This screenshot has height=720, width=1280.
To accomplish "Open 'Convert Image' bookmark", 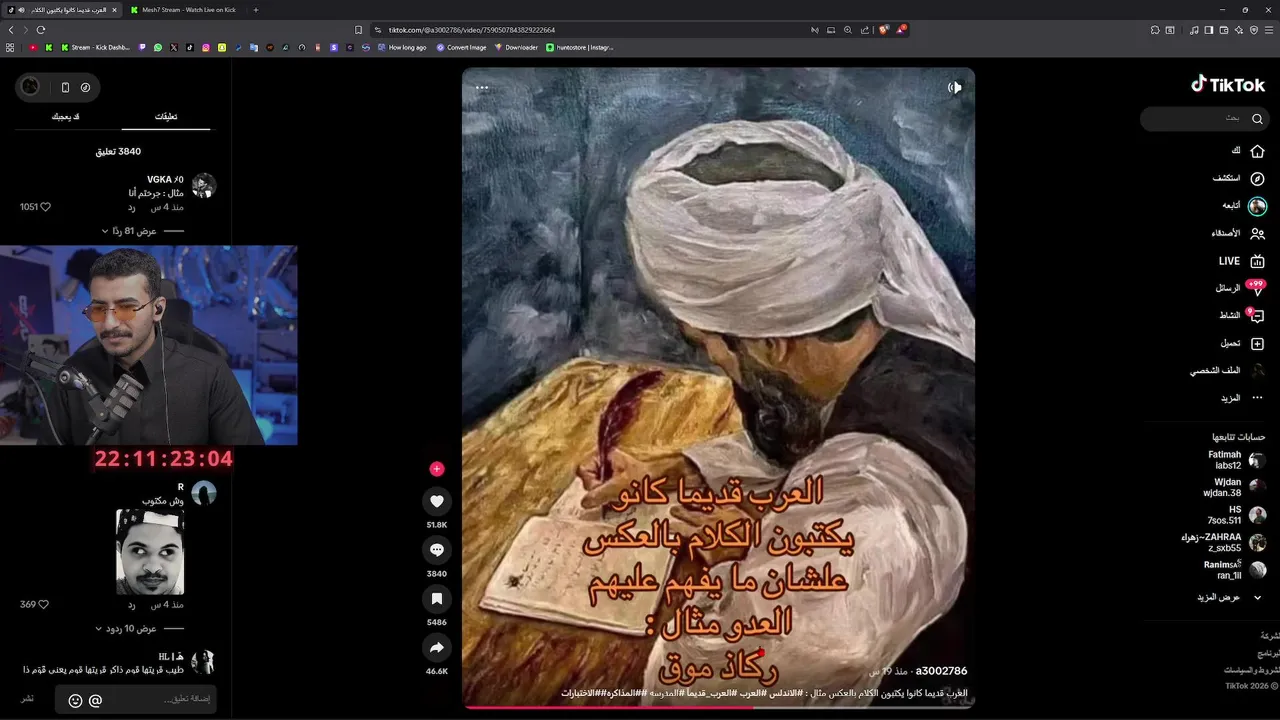I will coord(461,47).
